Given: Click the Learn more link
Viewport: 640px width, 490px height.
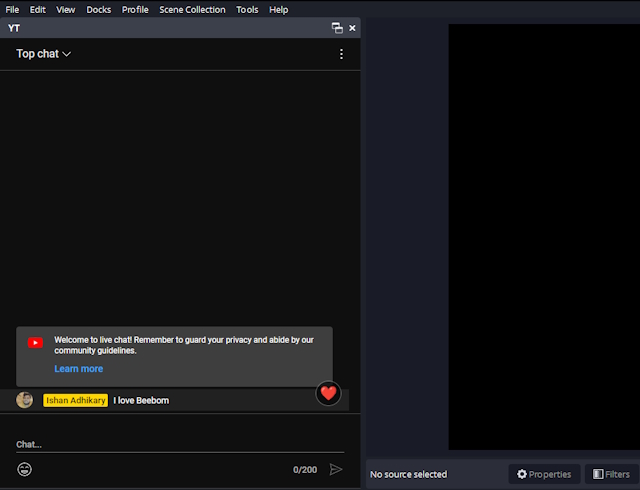Looking at the screenshot, I should pos(78,369).
